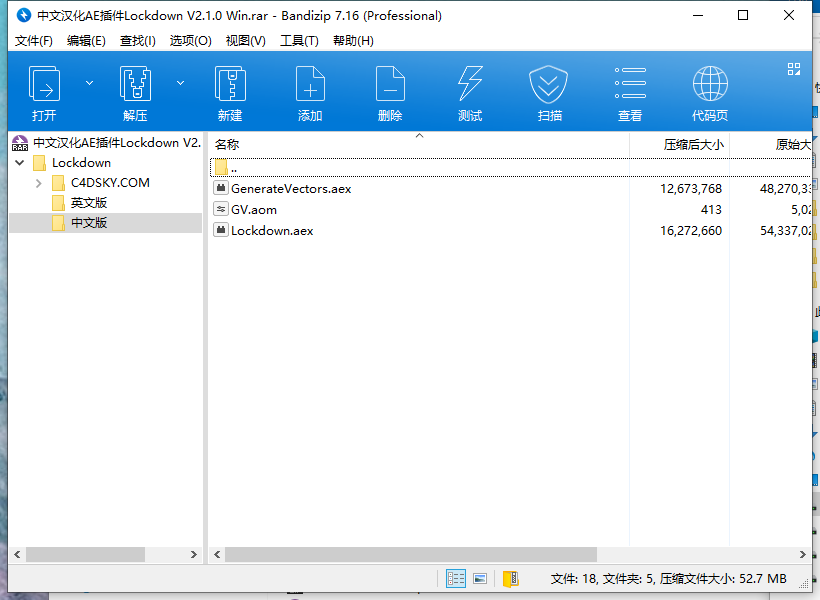820x600 pixels.
Task: Select the Lockdown.aex file name
Action: (272, 231)
